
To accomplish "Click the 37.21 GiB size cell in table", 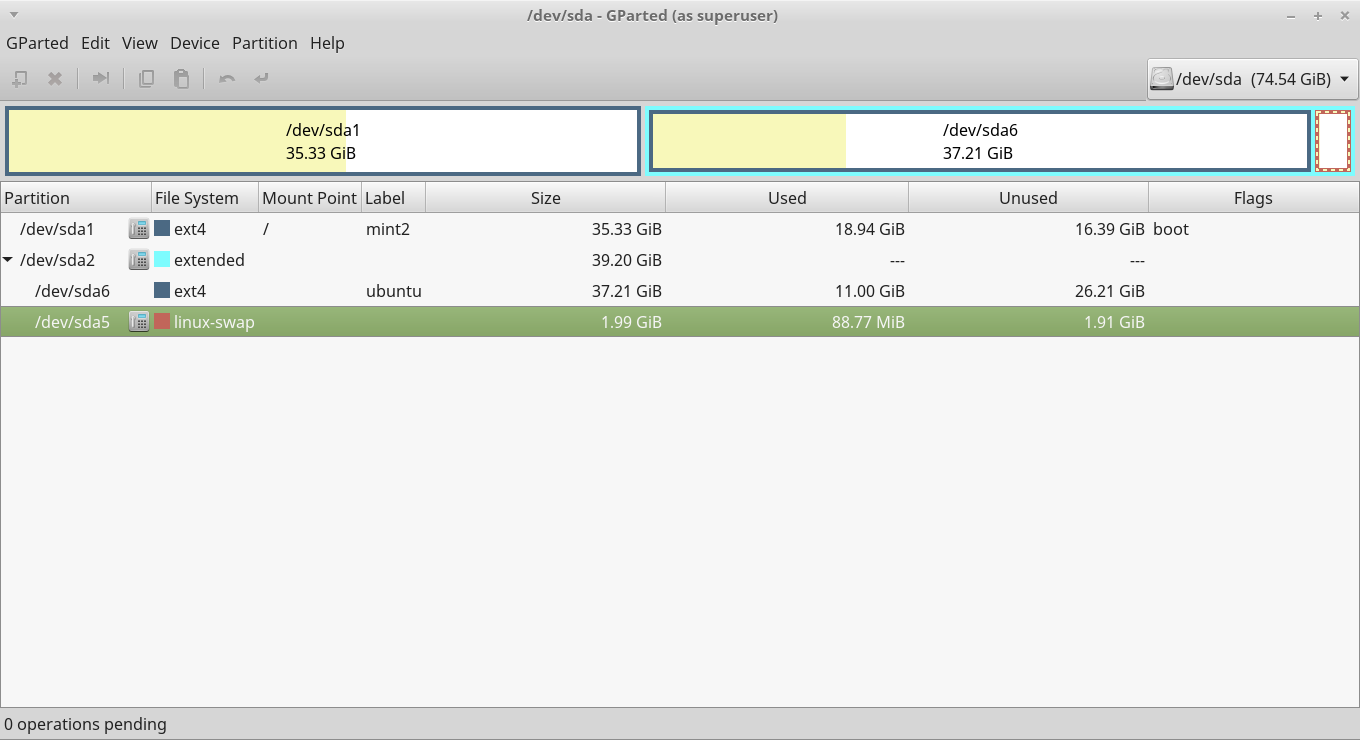I will [x=627, y=291].
